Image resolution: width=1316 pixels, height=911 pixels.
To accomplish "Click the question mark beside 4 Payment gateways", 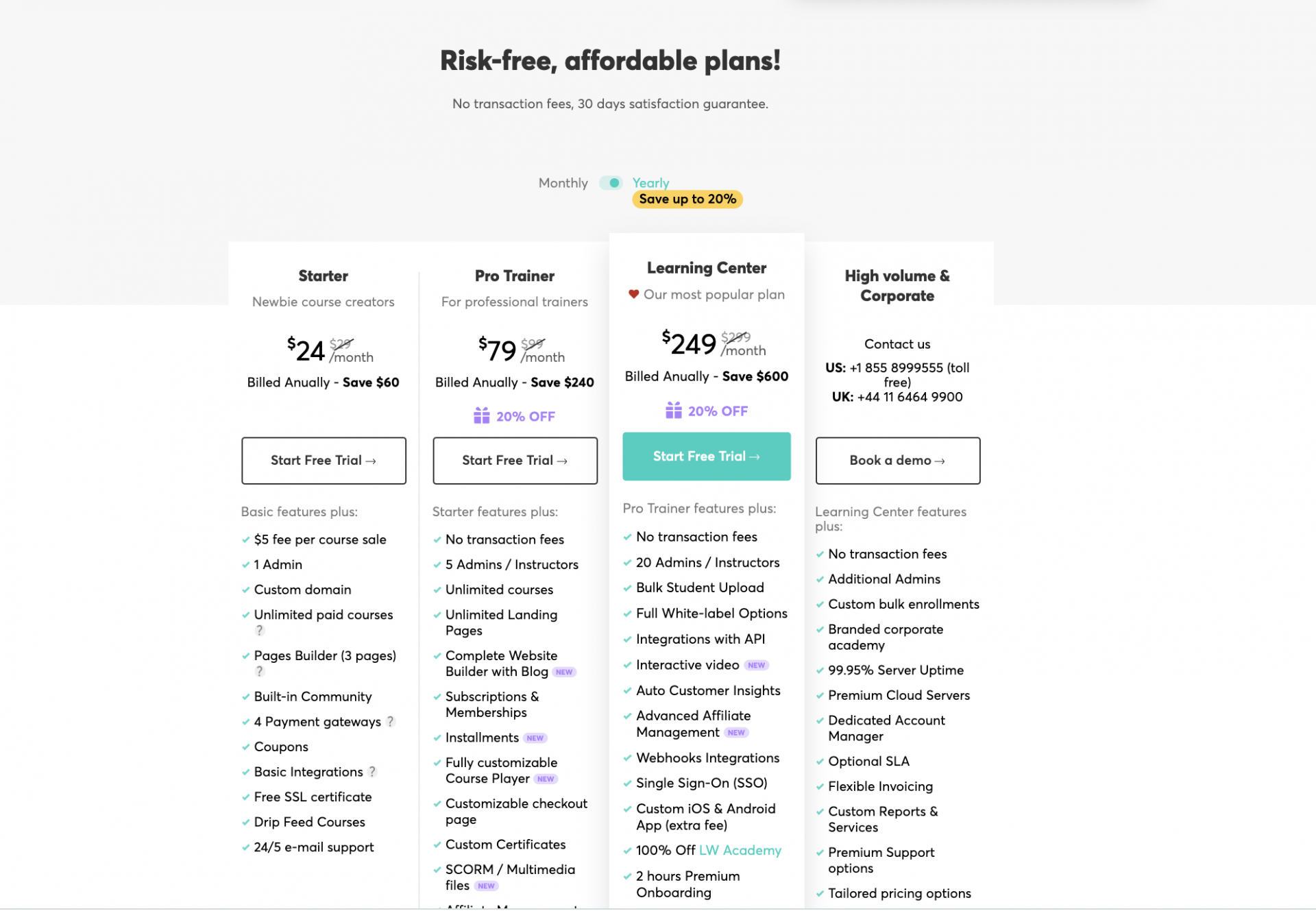I will pyautogui.click(x=390, y=721).
